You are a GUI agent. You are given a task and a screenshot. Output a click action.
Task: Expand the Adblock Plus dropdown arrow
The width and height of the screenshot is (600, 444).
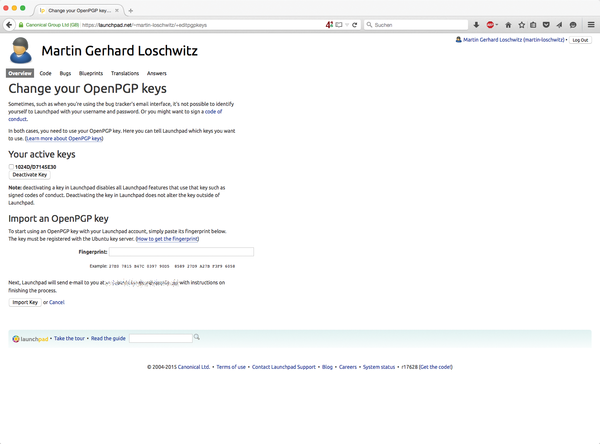497,25
